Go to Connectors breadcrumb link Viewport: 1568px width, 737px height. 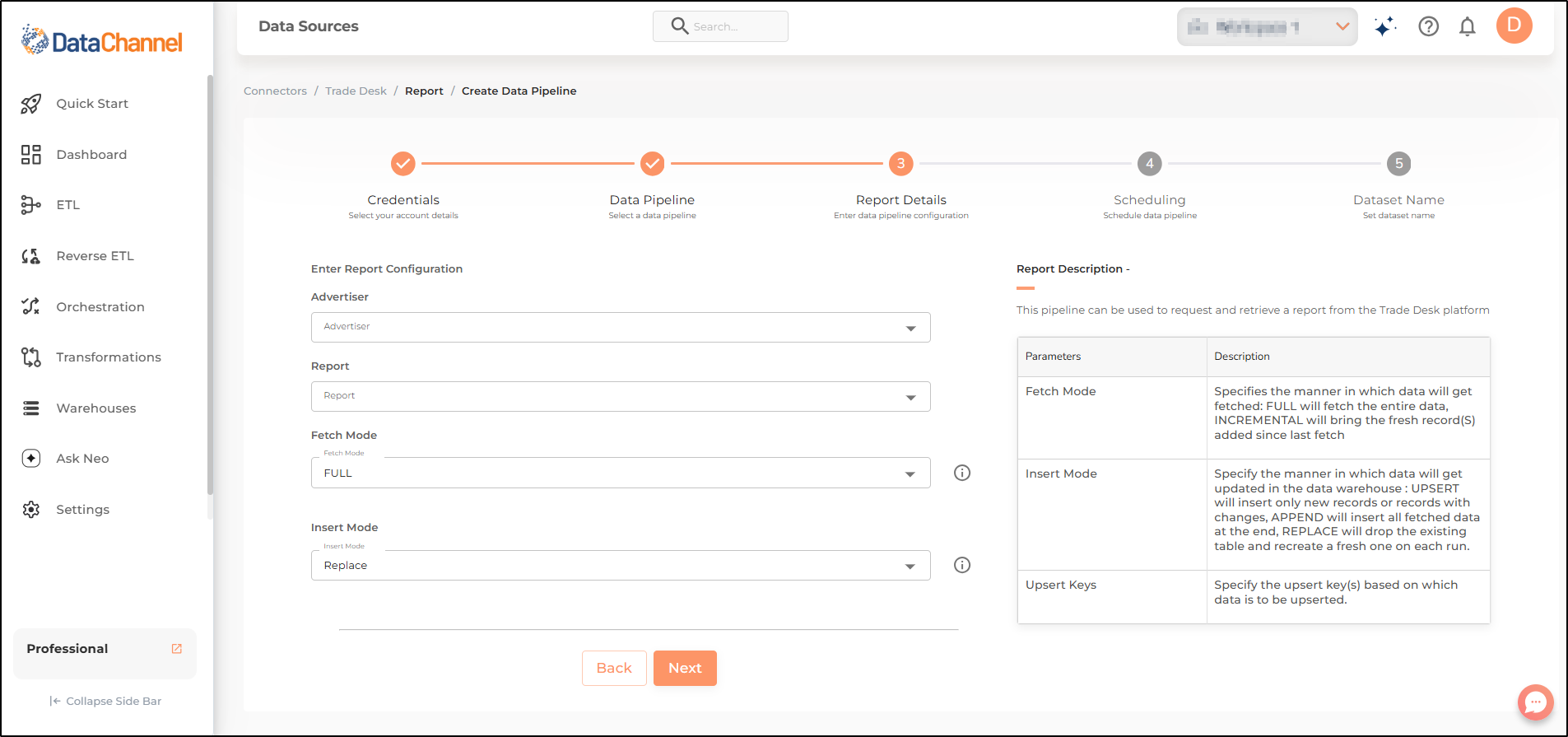(x=275, y=91)
